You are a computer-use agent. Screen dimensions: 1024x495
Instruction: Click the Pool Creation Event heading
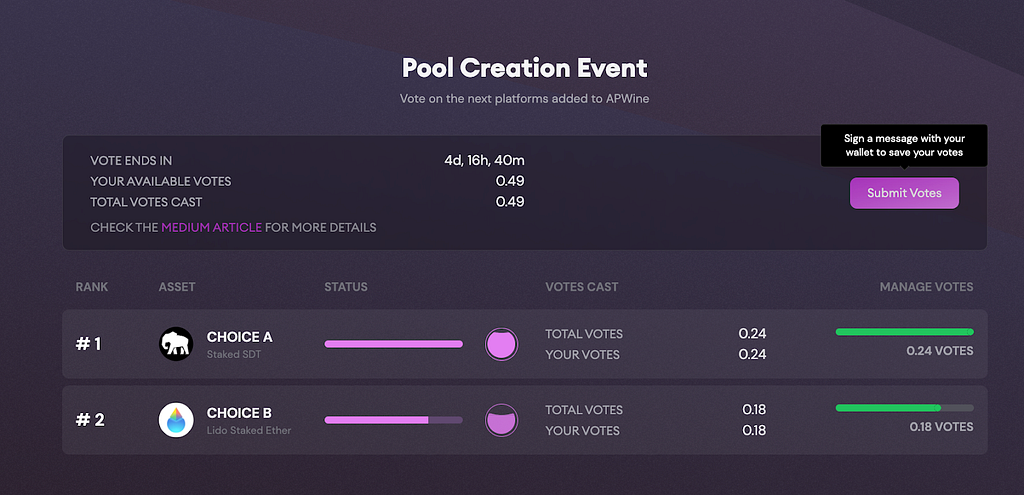524,68
